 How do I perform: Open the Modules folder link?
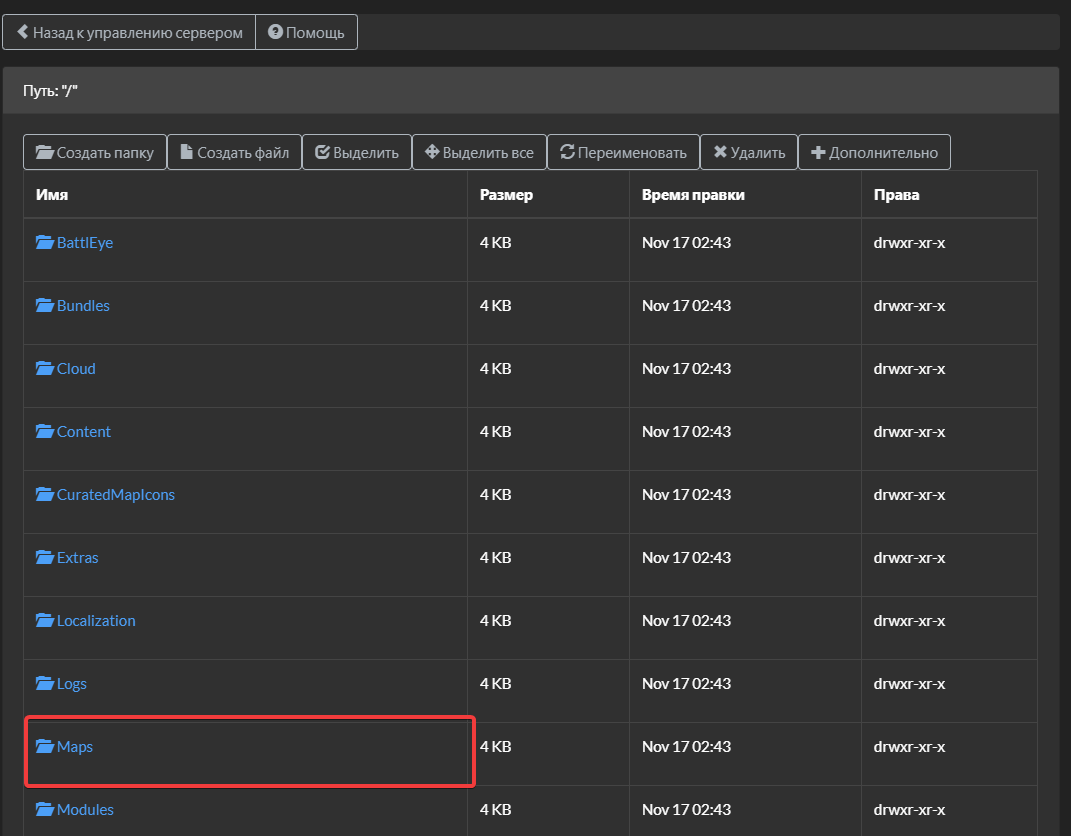[x=85, y=809]
